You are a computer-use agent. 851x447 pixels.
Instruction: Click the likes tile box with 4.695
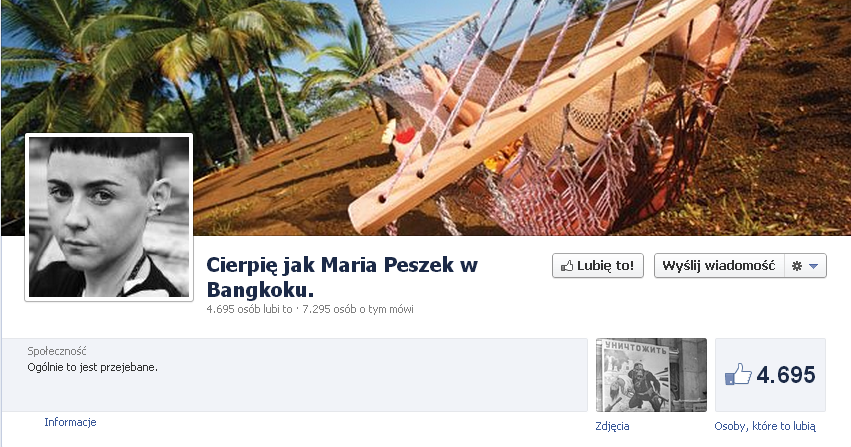[770, 375]
